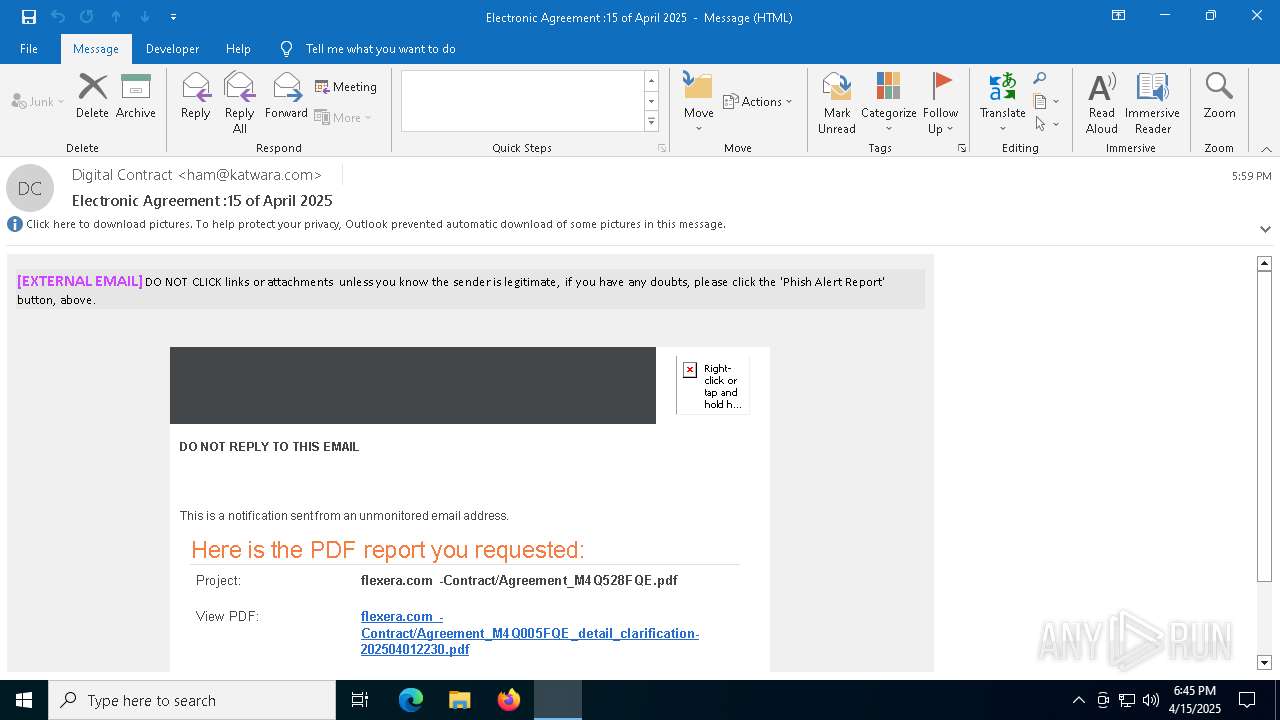Click the download pictures info bar

[x=376, y=224]
